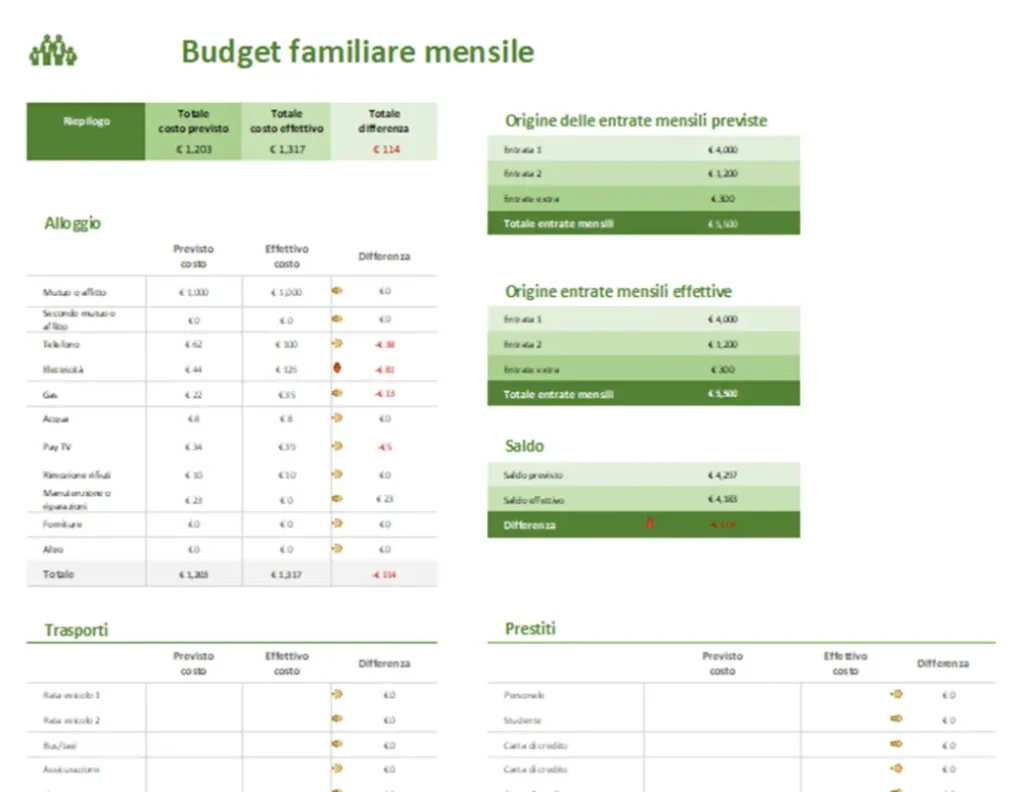Select the Rata veicolo 1 previsto cost cell

[x=193, y=695]
